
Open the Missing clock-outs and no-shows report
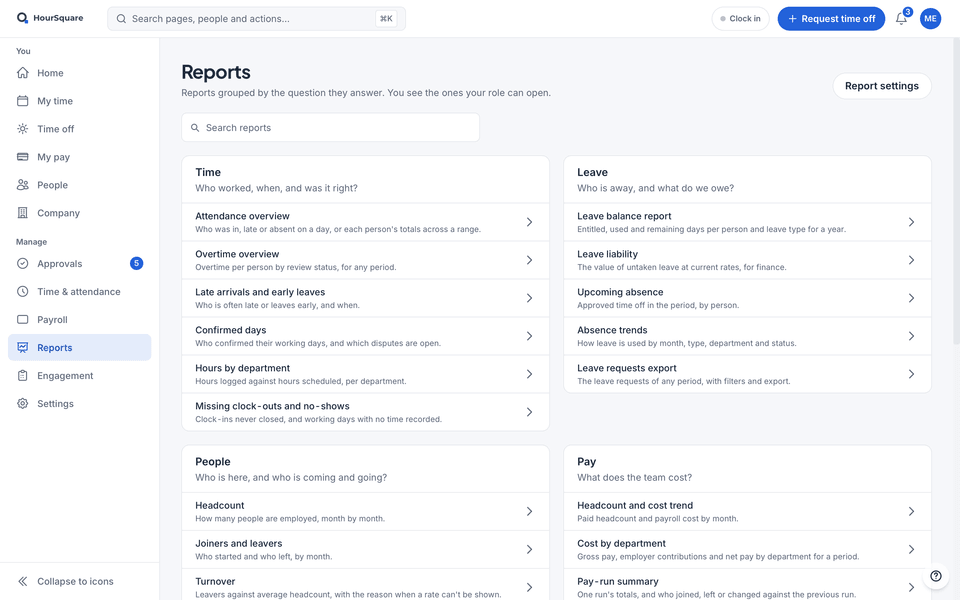tap(366, 412)
